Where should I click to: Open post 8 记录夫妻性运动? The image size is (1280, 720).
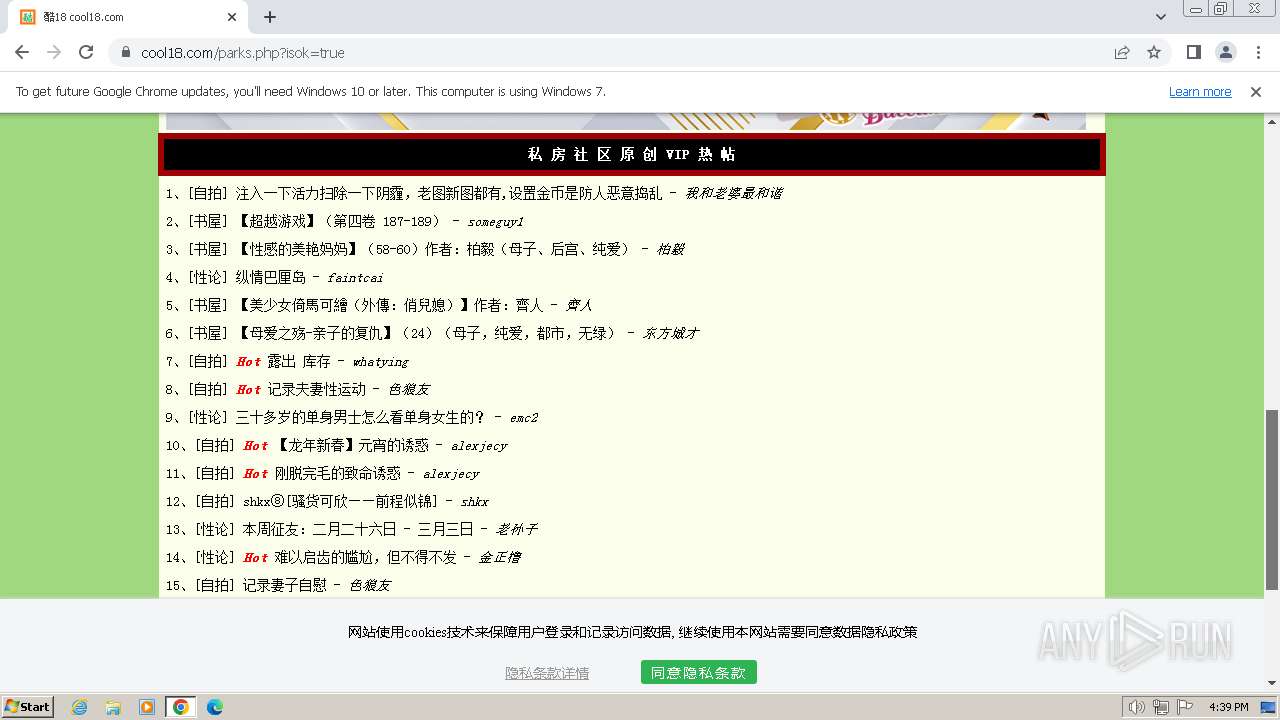click(316, 389)
